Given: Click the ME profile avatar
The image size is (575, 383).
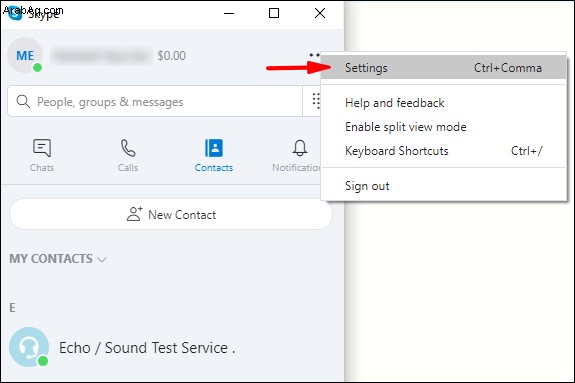Looking at the screenshot, I should click(25, 55).
